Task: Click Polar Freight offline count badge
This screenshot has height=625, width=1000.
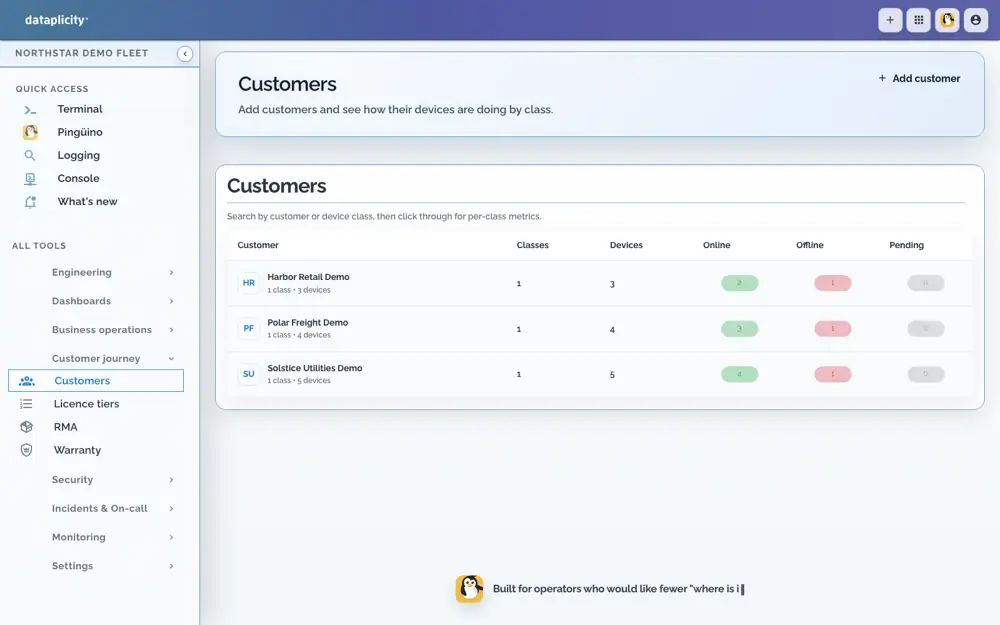Action: [832, 328]
